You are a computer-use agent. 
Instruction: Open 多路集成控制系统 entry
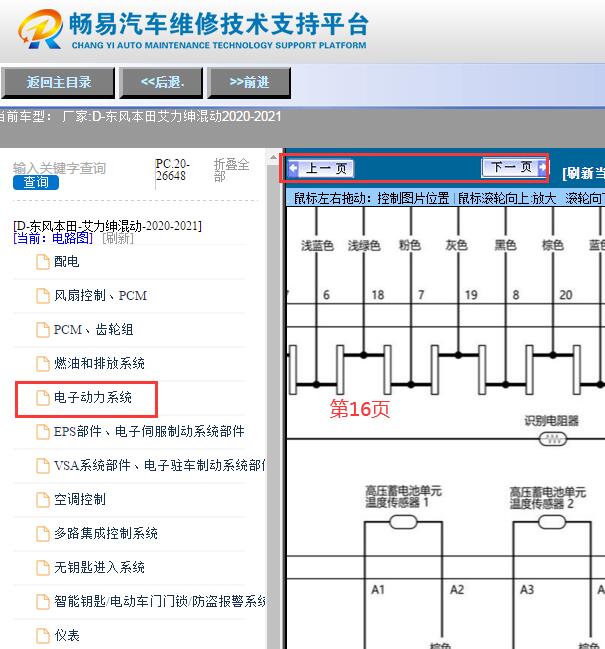106,533
